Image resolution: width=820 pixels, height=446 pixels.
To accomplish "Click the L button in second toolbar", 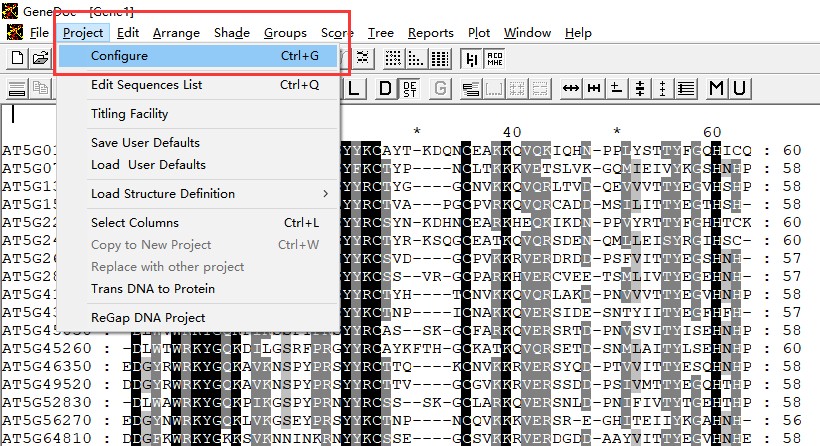I will pos(357,89).
